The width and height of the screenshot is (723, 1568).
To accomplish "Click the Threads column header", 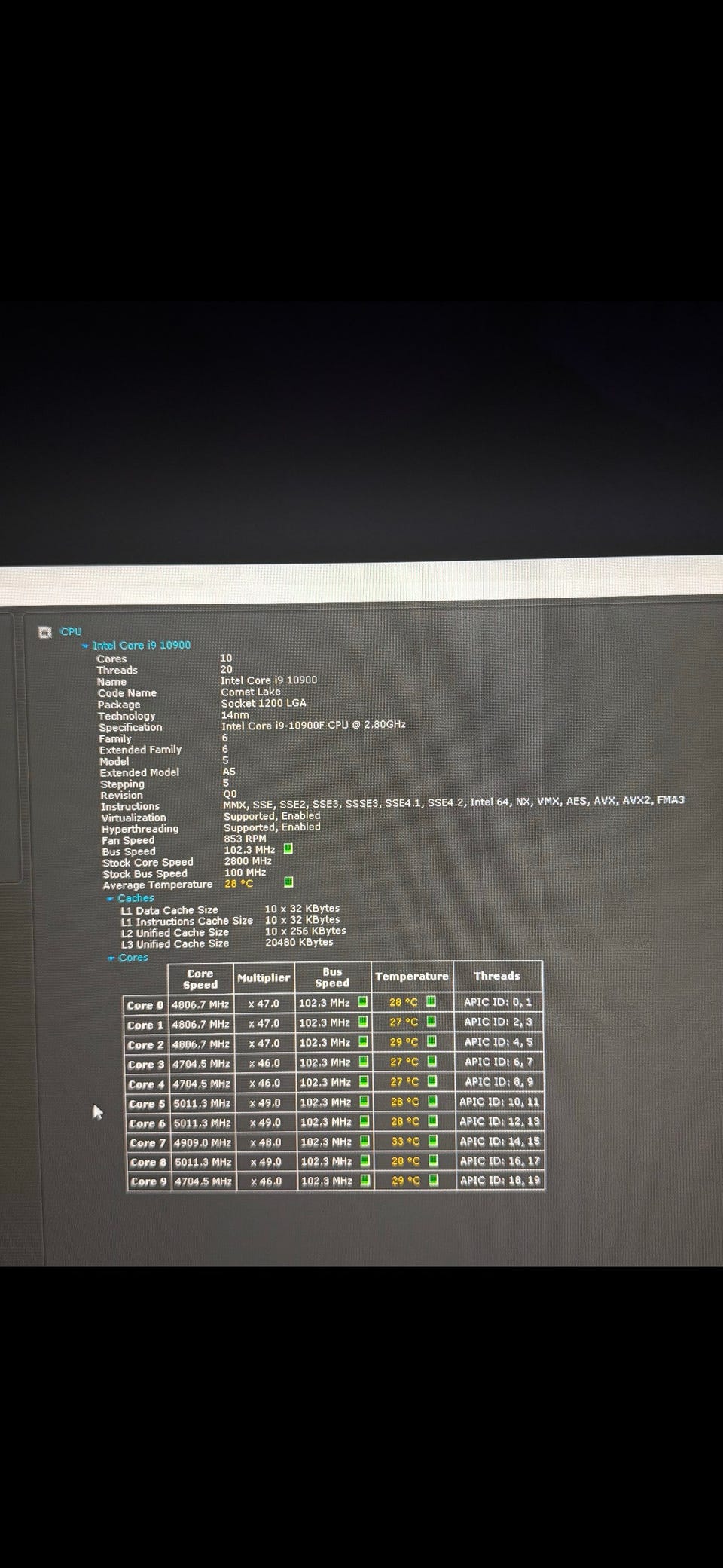I will (497, 976).
